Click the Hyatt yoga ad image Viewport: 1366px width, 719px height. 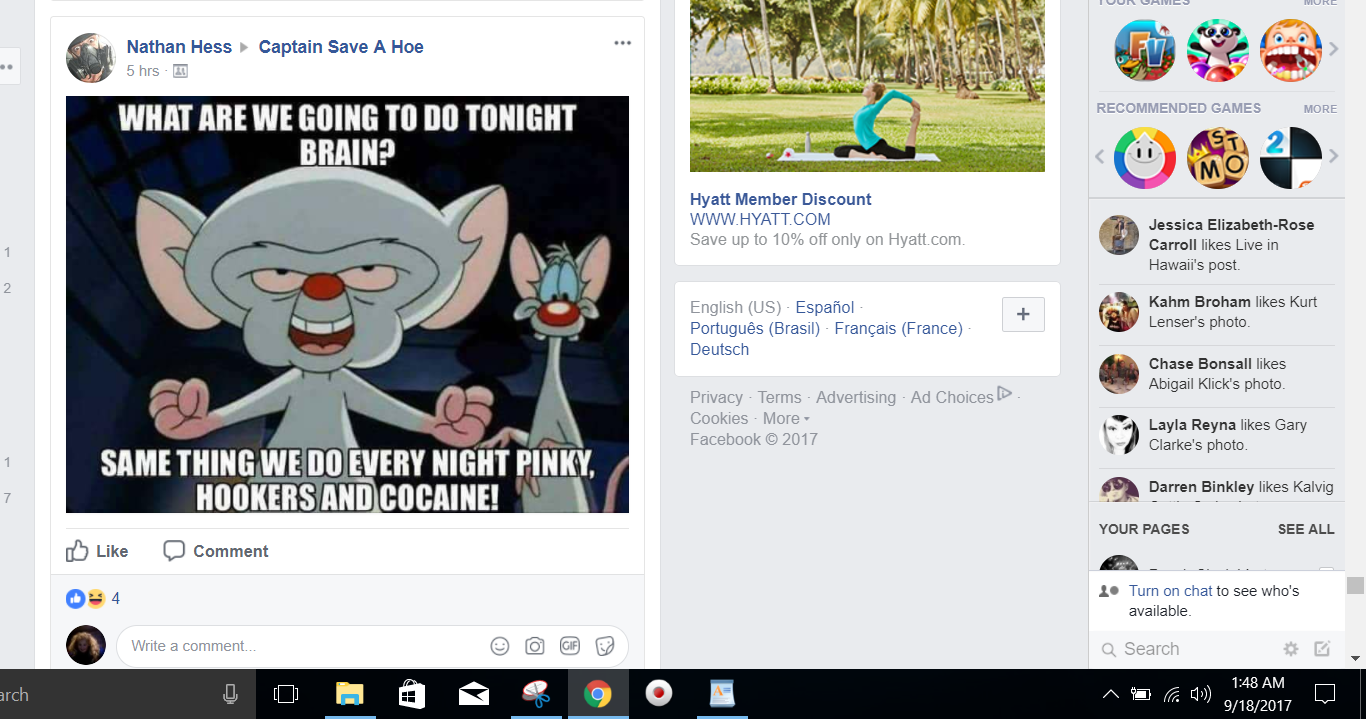tap(867, 86)
